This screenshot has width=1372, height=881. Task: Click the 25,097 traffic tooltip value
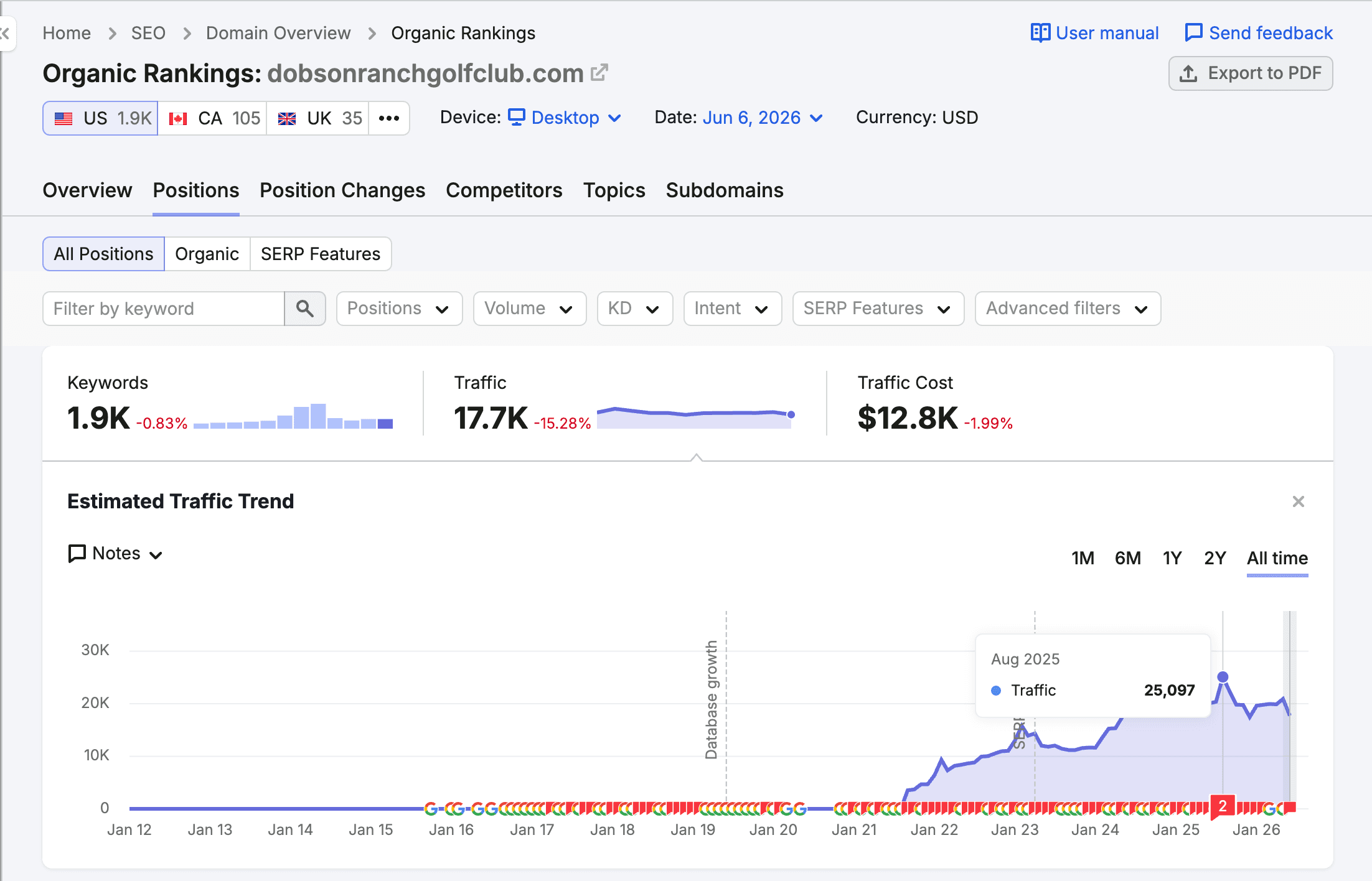pos(1169,690)
